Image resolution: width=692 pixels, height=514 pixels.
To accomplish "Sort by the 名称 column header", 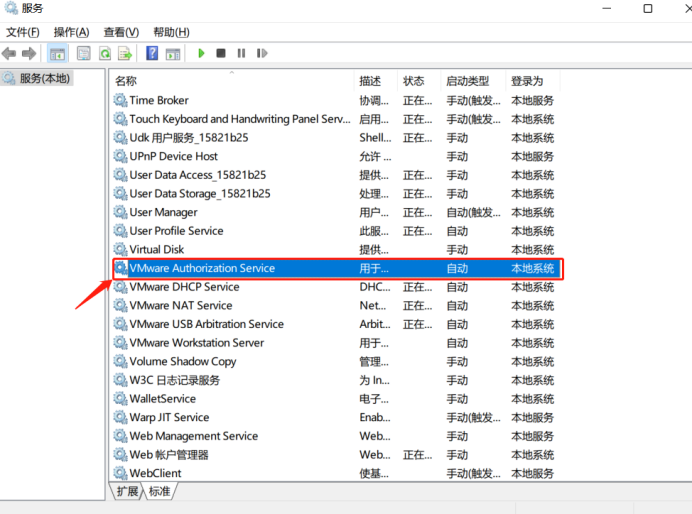I will [x=231, y=81].
